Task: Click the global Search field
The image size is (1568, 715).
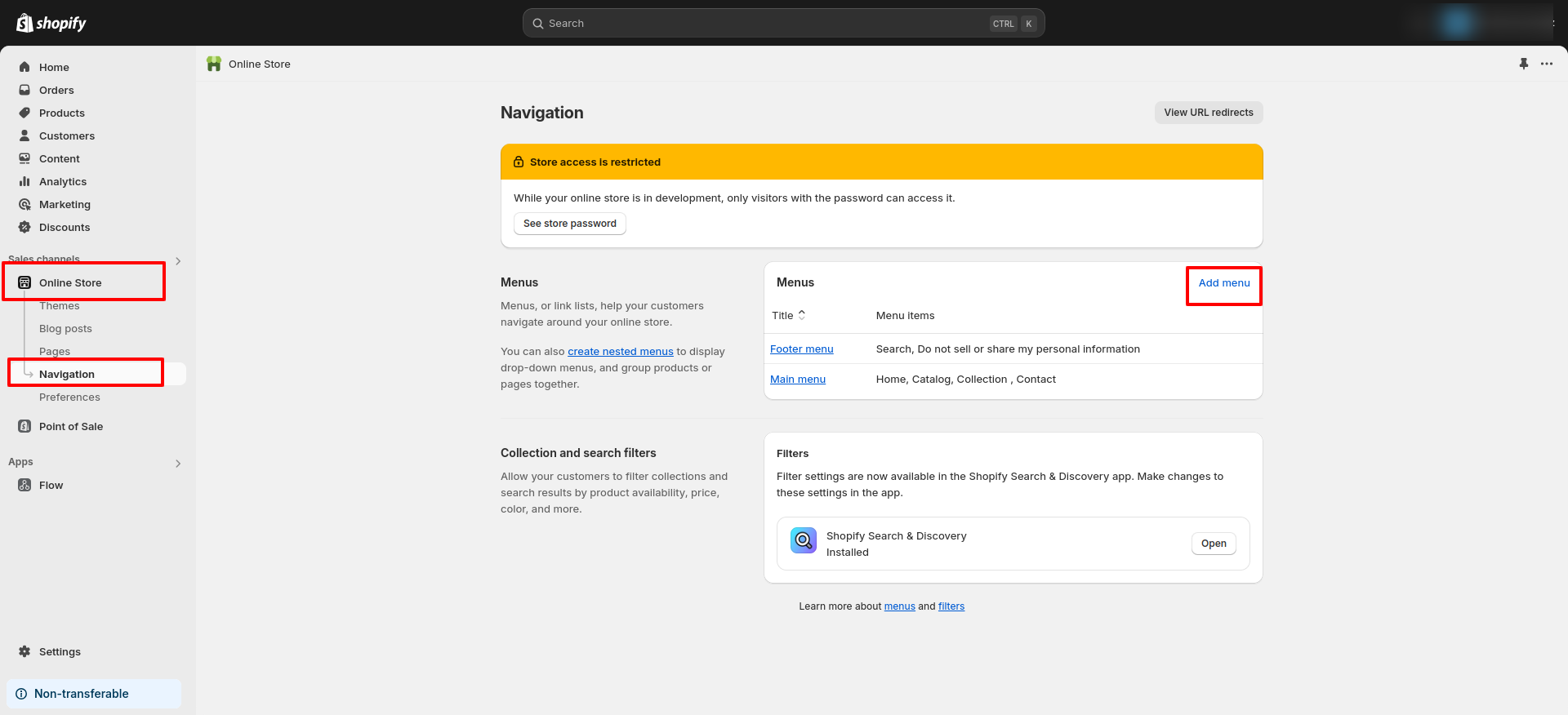Action: (x=784, y=23)
